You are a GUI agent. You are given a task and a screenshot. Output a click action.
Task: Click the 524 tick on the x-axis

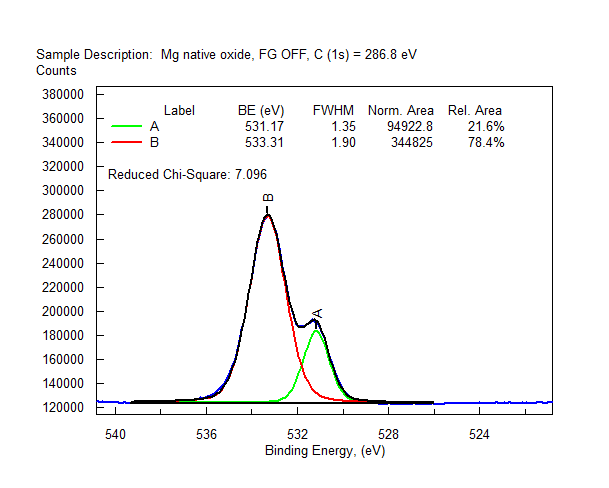pos(479,434)
